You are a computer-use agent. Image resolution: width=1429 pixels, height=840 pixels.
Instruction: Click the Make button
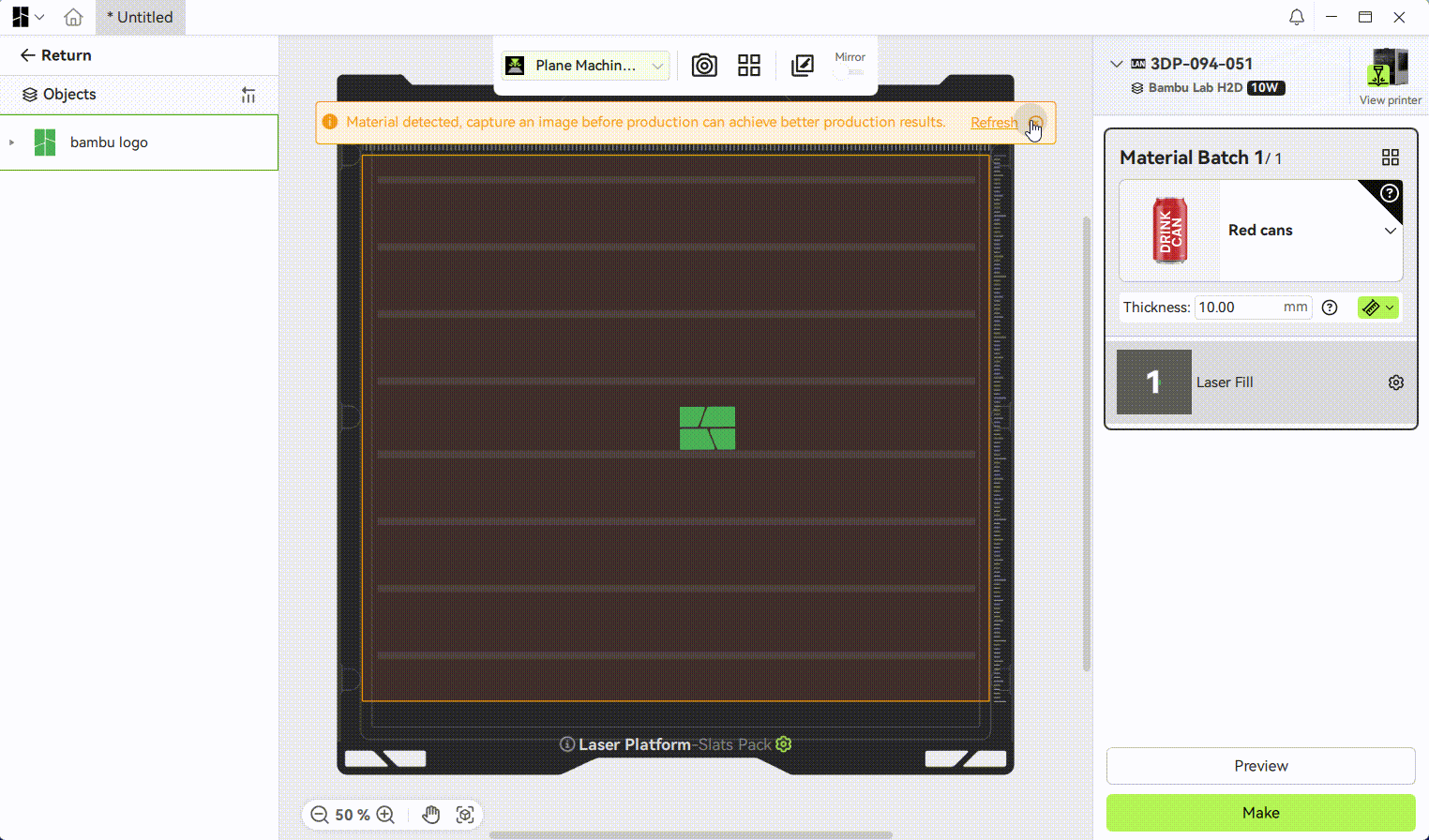point(1260,813)
